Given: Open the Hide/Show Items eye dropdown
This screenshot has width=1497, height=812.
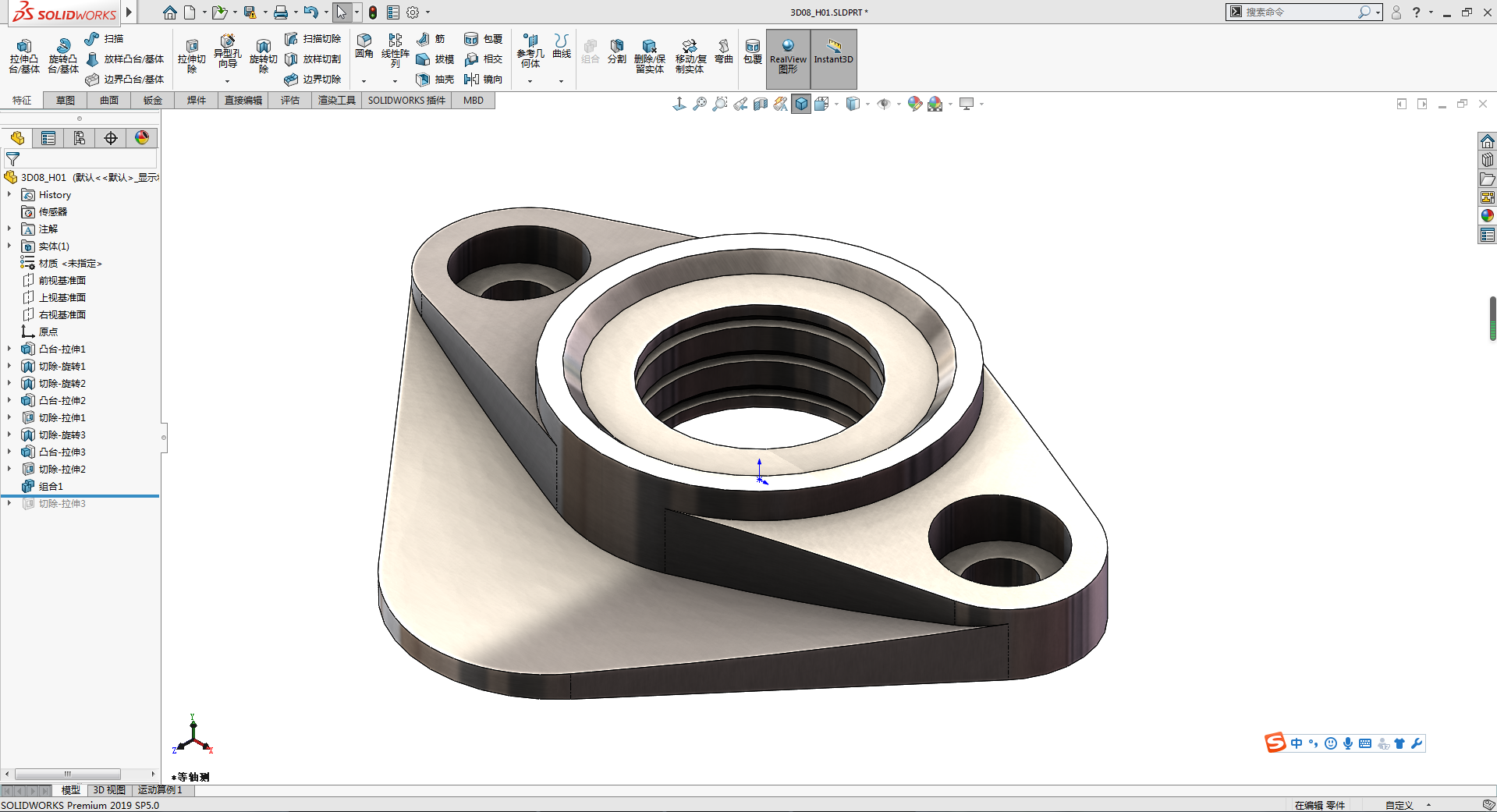Looking at the screenshot, I should [x=899, y=104].
